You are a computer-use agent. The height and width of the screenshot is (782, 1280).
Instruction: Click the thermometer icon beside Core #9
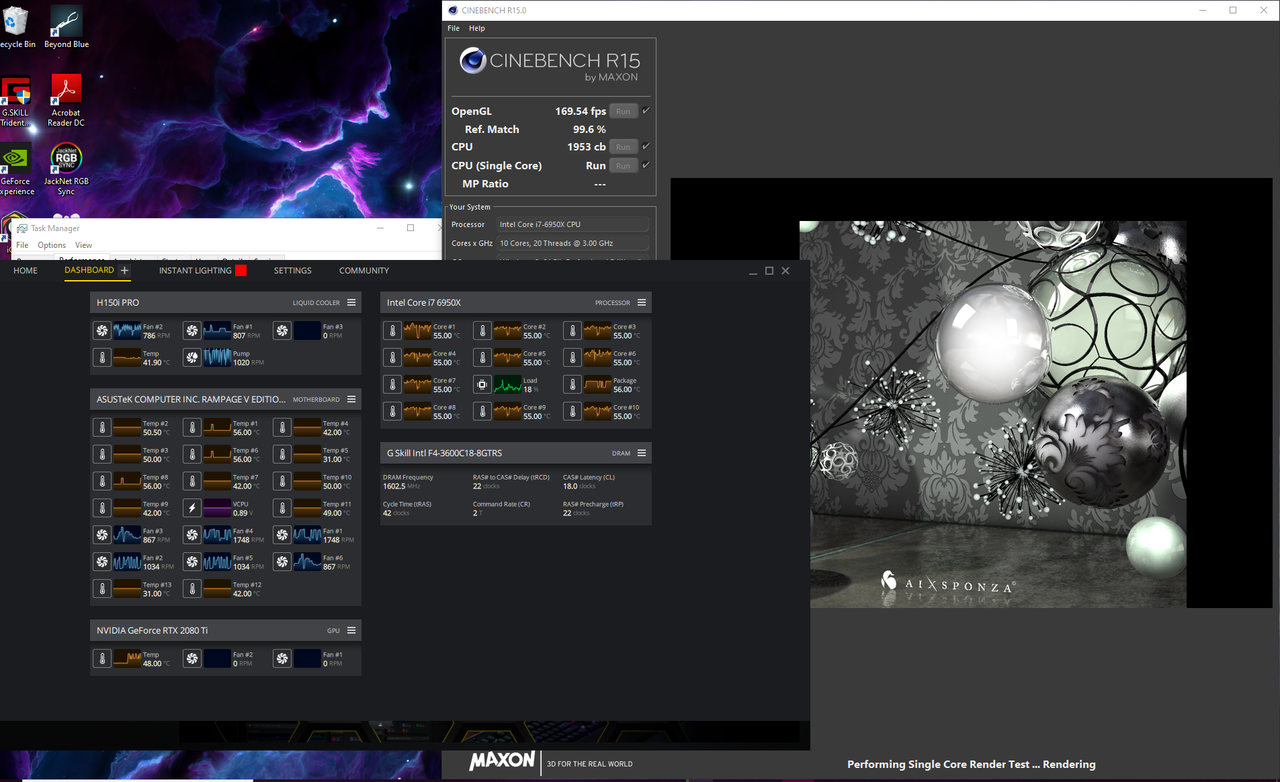click(x=481, y=410)
